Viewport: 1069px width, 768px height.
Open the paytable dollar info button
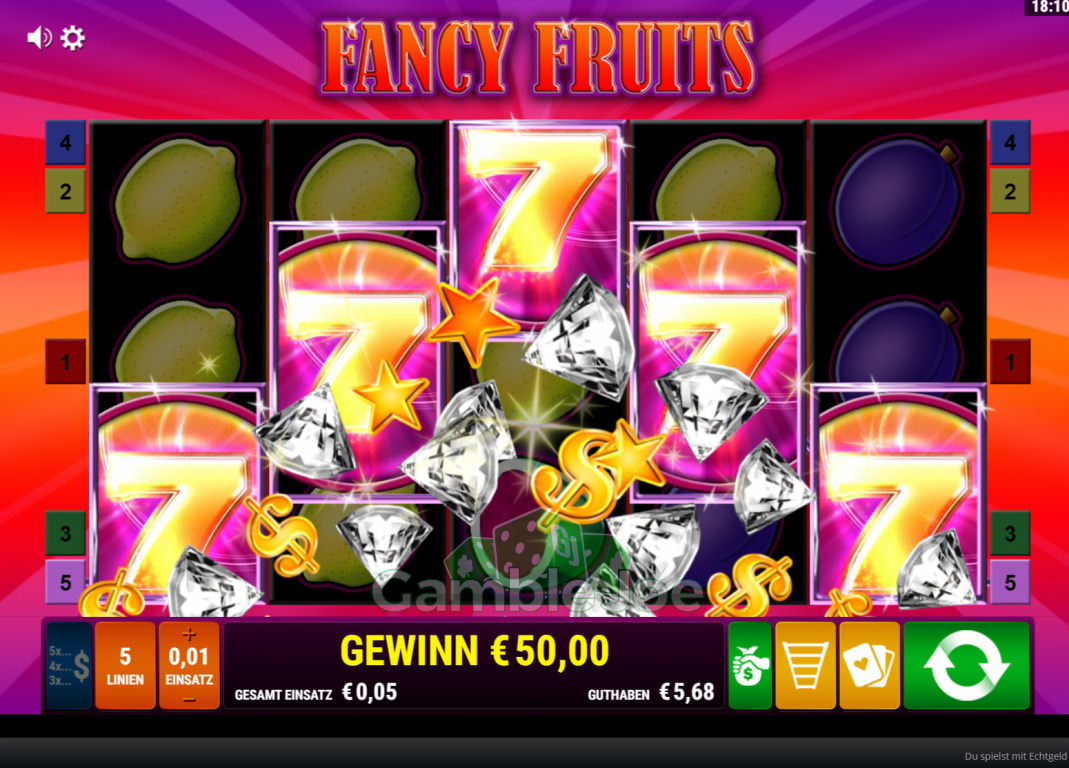pyautogui.click(x=69, y=665)
